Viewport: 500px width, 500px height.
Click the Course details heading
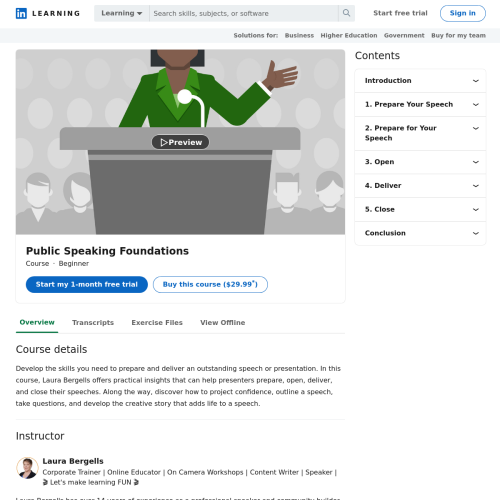pyautogui.click(x=51, y=349)
